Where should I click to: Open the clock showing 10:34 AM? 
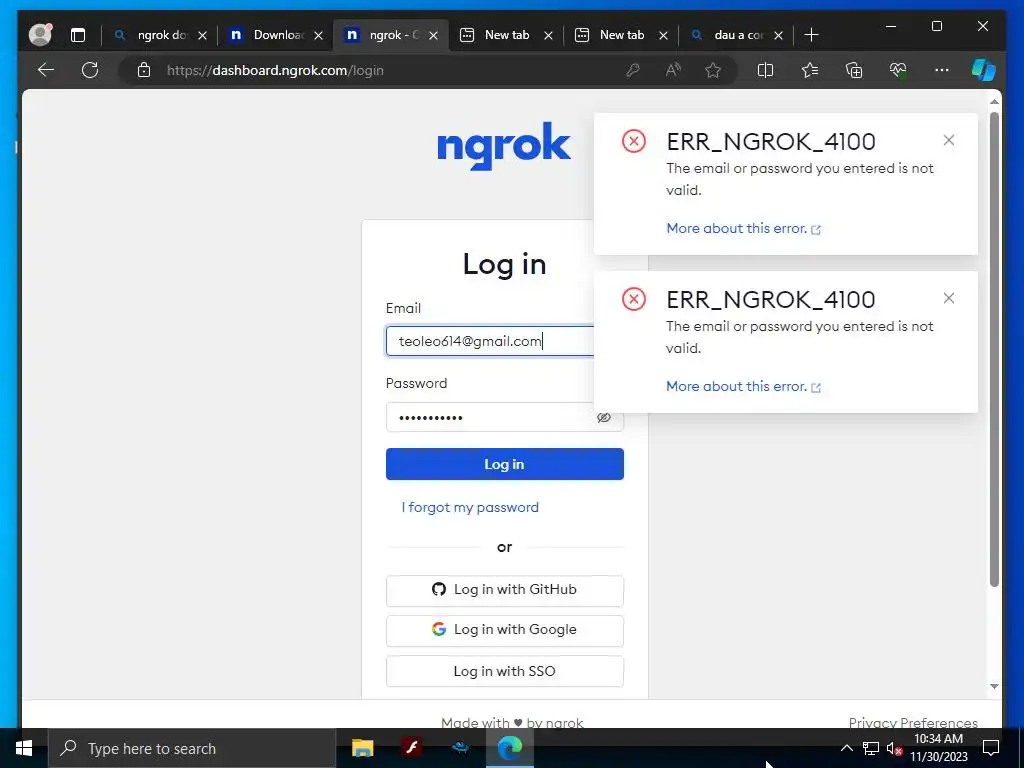pos(938,748)
